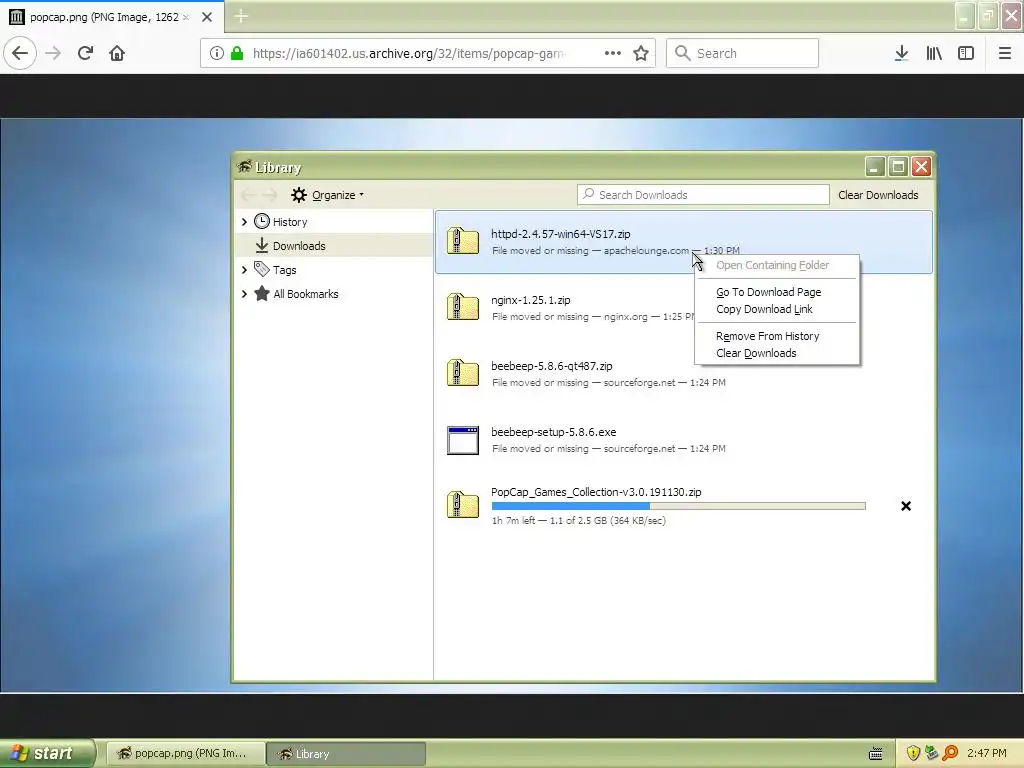The height and width of the screenshot is (768, 1024).
Task: Minimize the Library window
Action: [x=874, y=167]
